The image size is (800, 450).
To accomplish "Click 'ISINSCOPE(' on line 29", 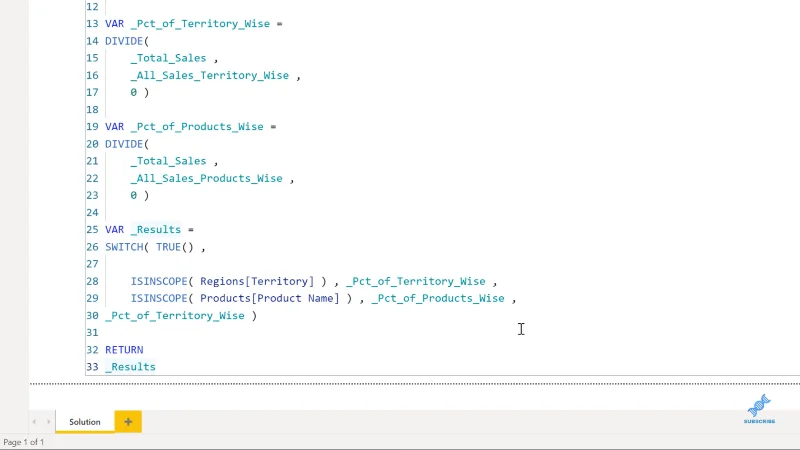I will 162,298.
